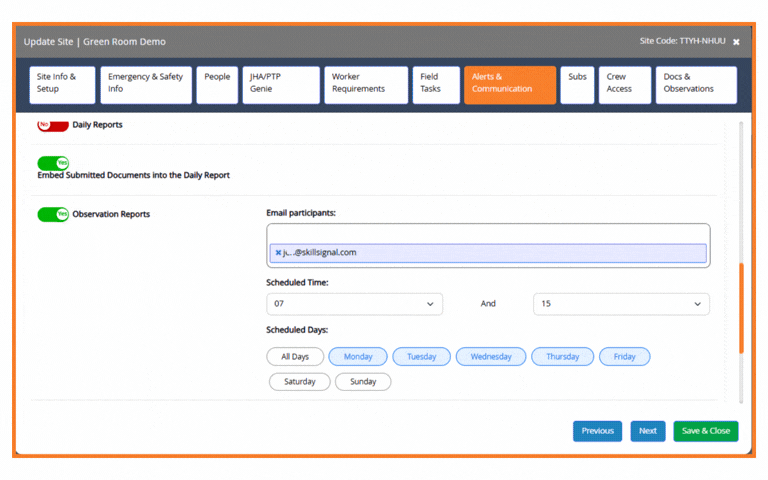
Task: Enable Saturday in scheduled days
Action: pyautogui.click(x=300, y=382)
